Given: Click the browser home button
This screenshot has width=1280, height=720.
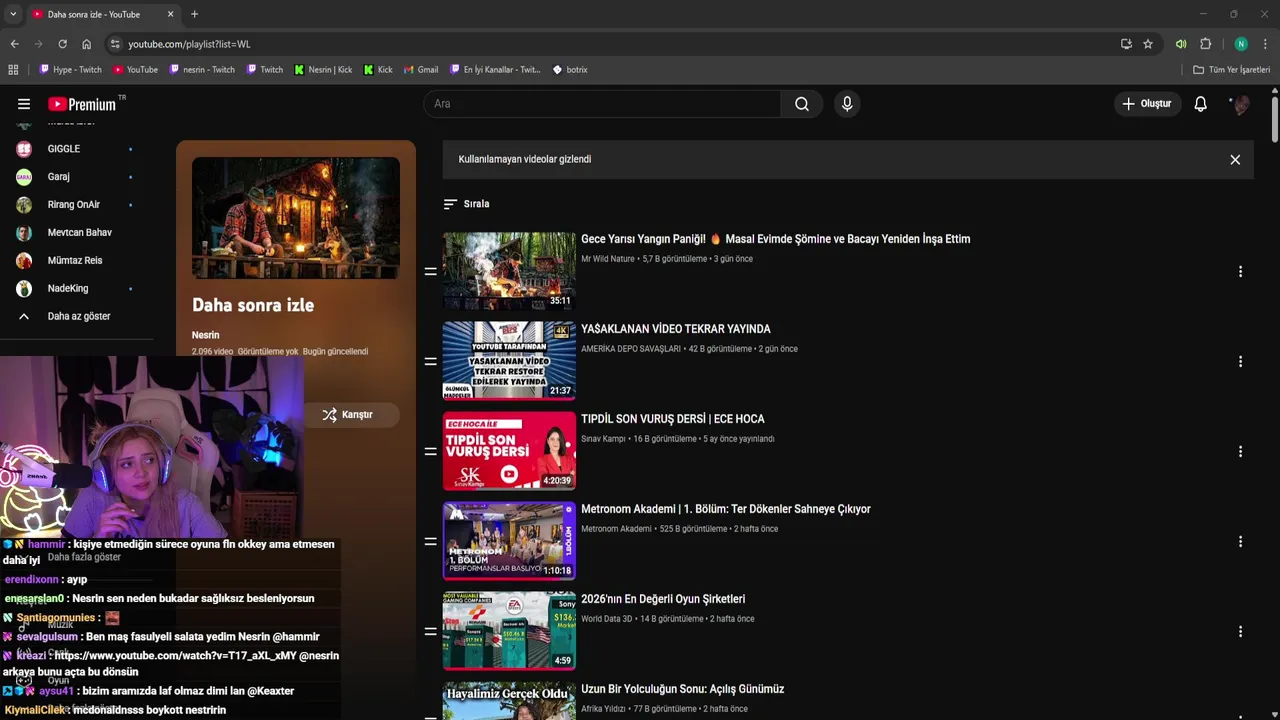Looking at the screenshot, I should tap(86, 44).
